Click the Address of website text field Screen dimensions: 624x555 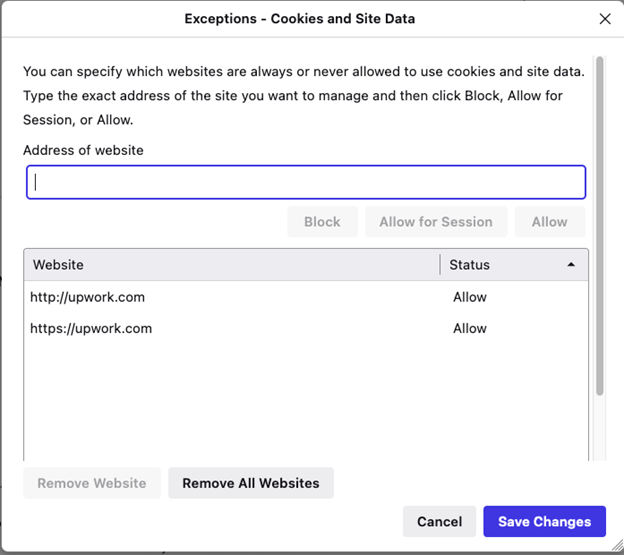(306, 182)
